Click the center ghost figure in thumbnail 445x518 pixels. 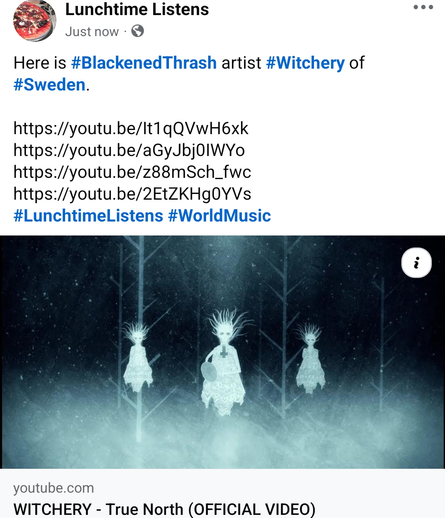[225, 362]
